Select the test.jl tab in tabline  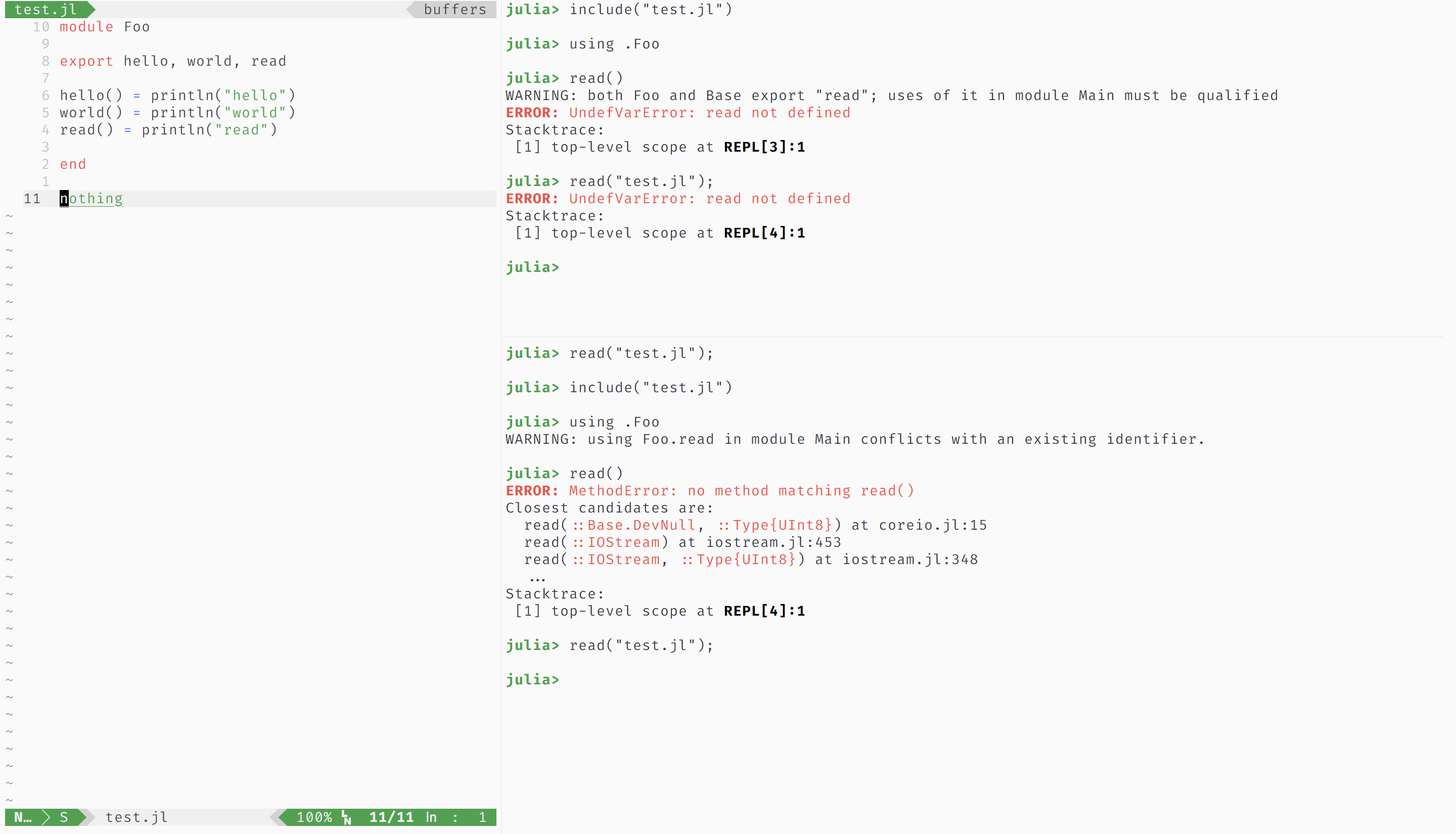[46, 9]
